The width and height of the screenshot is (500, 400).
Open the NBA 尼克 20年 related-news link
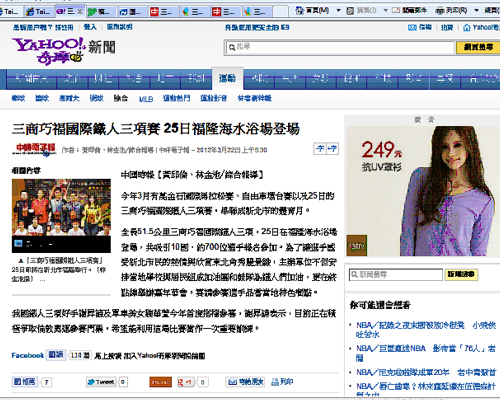(426, 372)
